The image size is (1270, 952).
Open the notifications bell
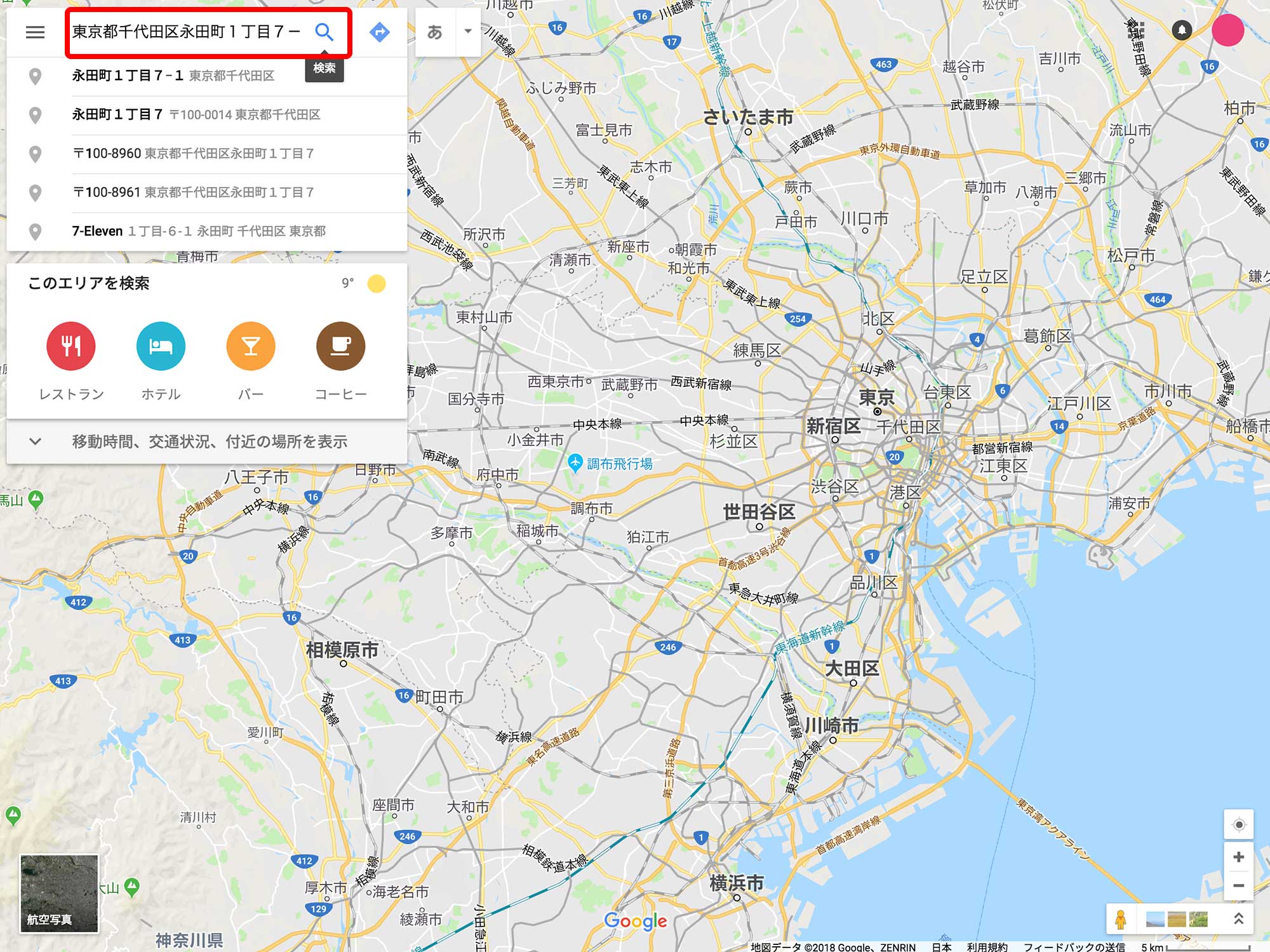[1181, 30]
